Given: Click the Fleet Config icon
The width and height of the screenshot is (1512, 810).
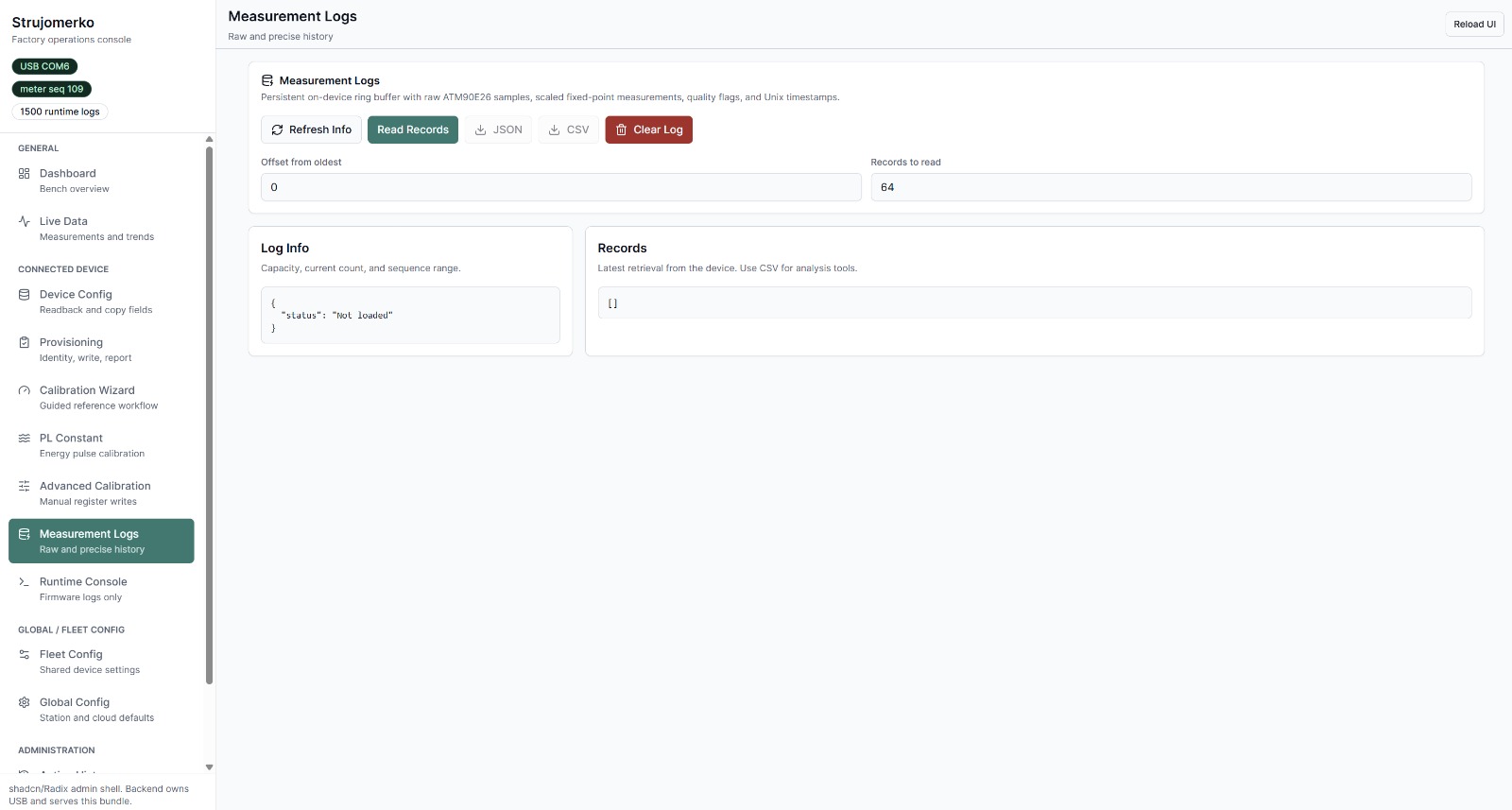Looking at the screenshot, I should (25, 654).
